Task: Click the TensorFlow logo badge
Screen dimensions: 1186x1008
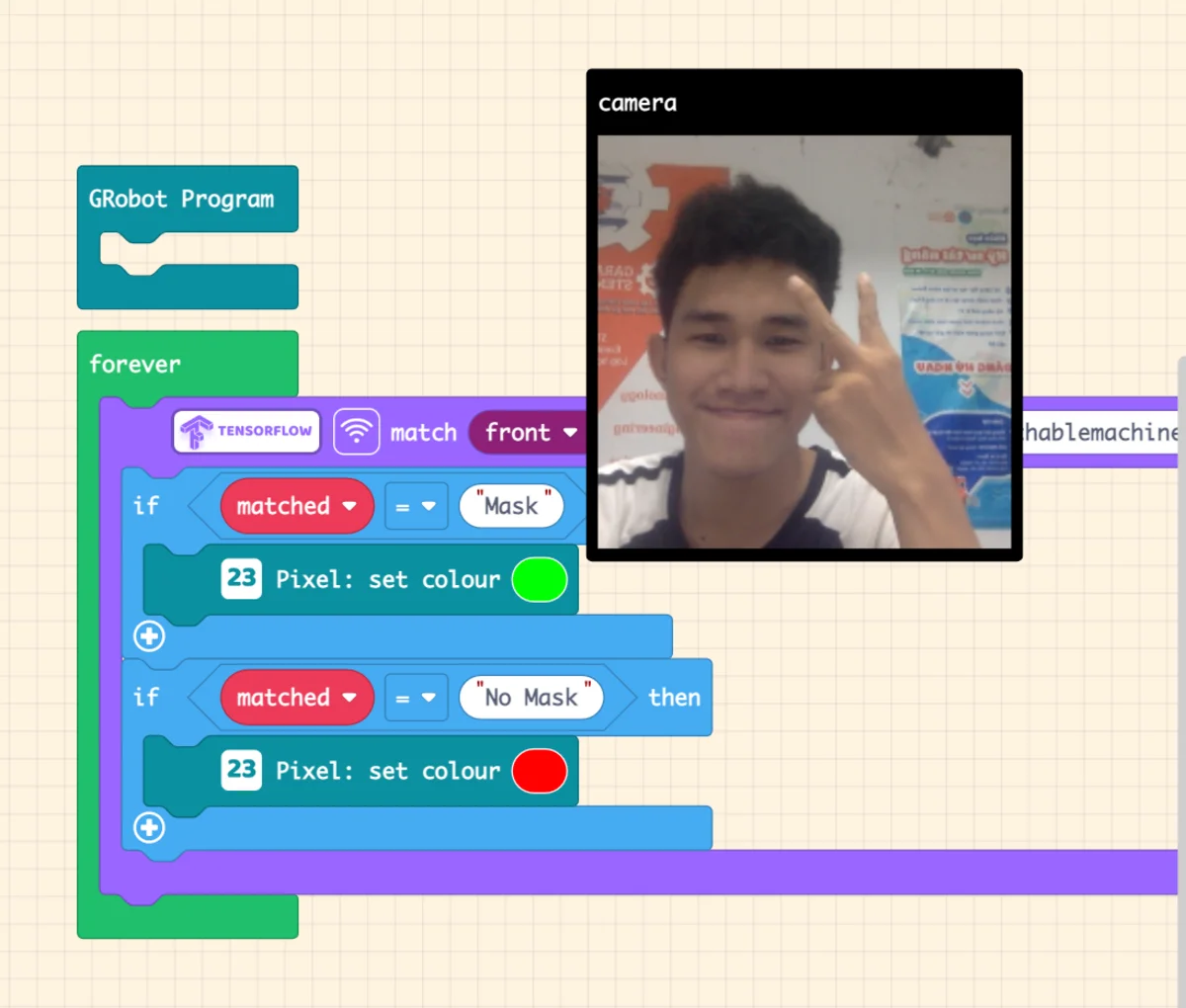Action: click(247, 432)
